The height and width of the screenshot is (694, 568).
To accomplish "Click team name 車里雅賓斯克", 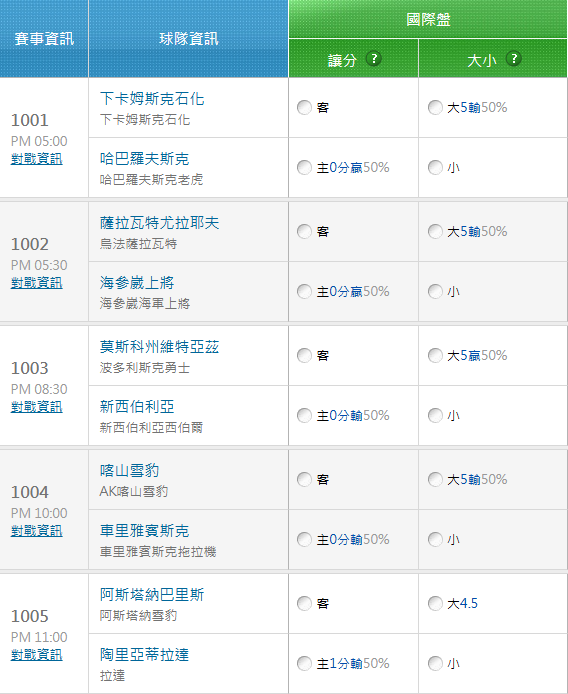I will 144,531.
